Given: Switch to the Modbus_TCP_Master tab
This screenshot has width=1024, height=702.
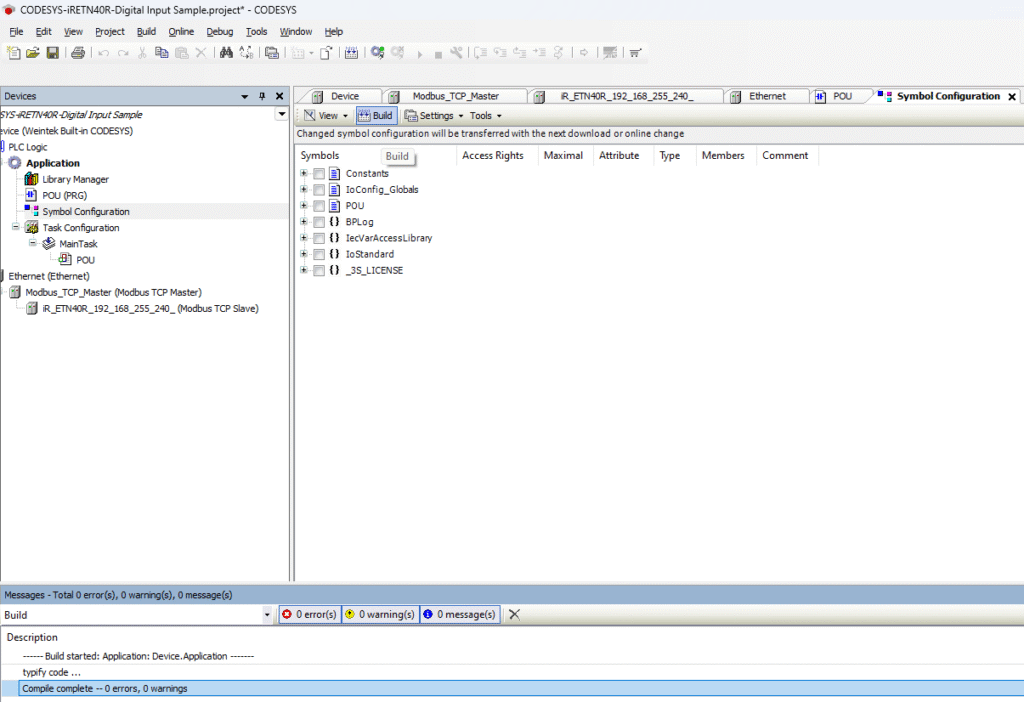Looking at the screenshot, I should [x=456, y=96].
